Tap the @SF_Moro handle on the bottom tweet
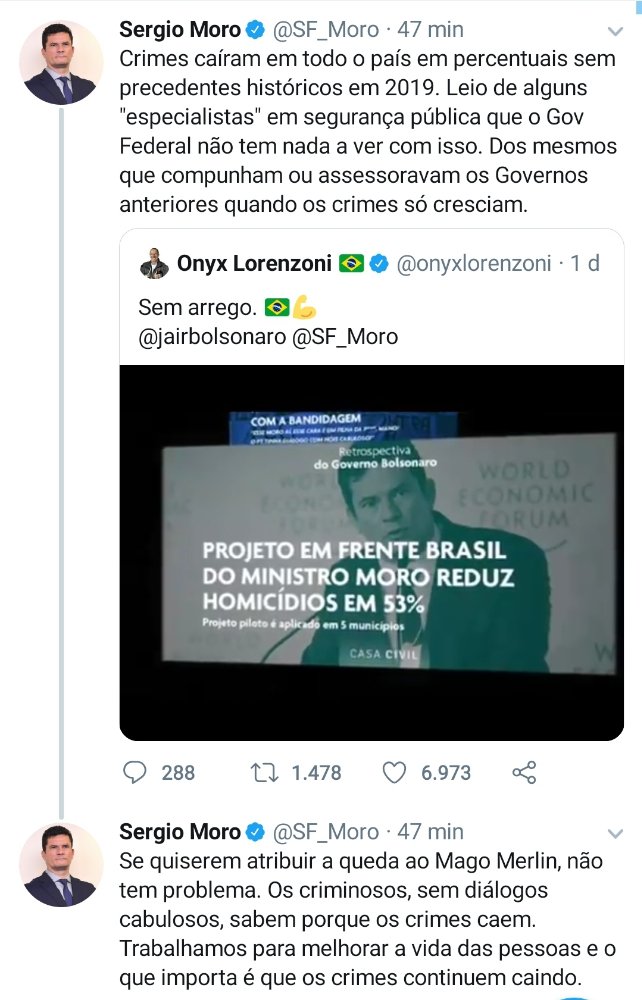642x1000 pixels. click(x=326, y=832)
